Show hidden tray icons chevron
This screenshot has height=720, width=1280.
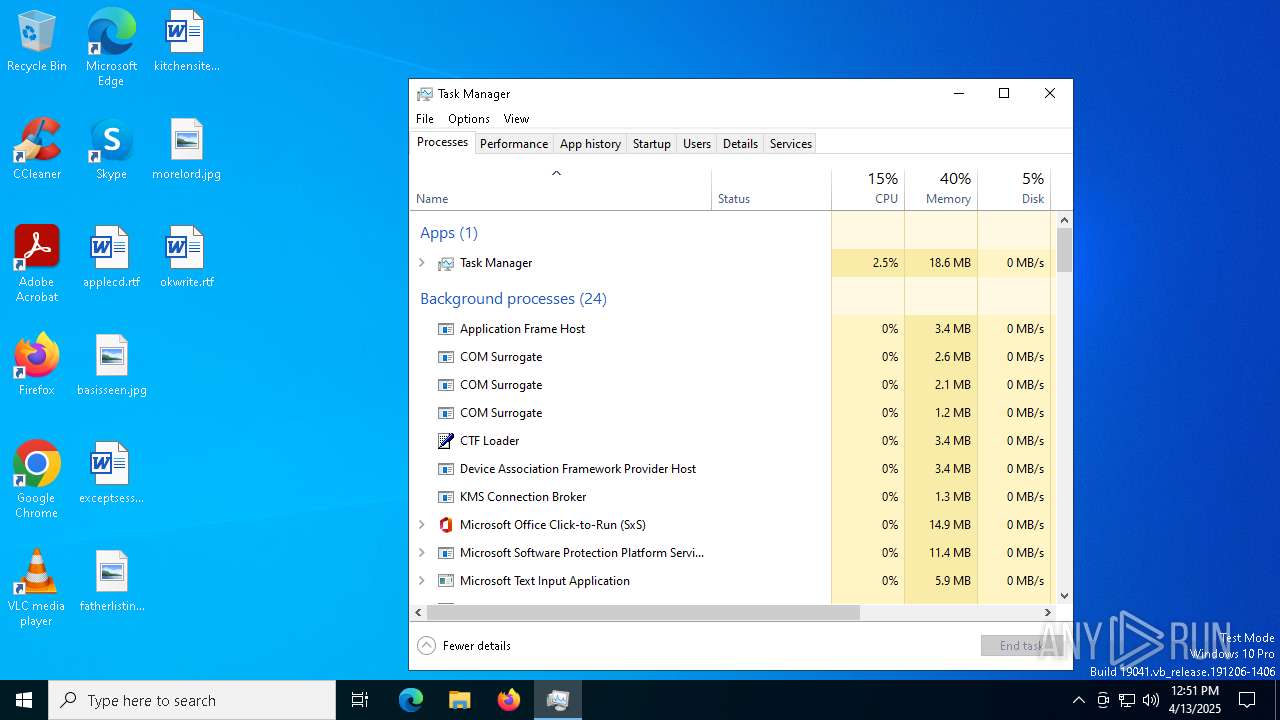pos(1078,700)
